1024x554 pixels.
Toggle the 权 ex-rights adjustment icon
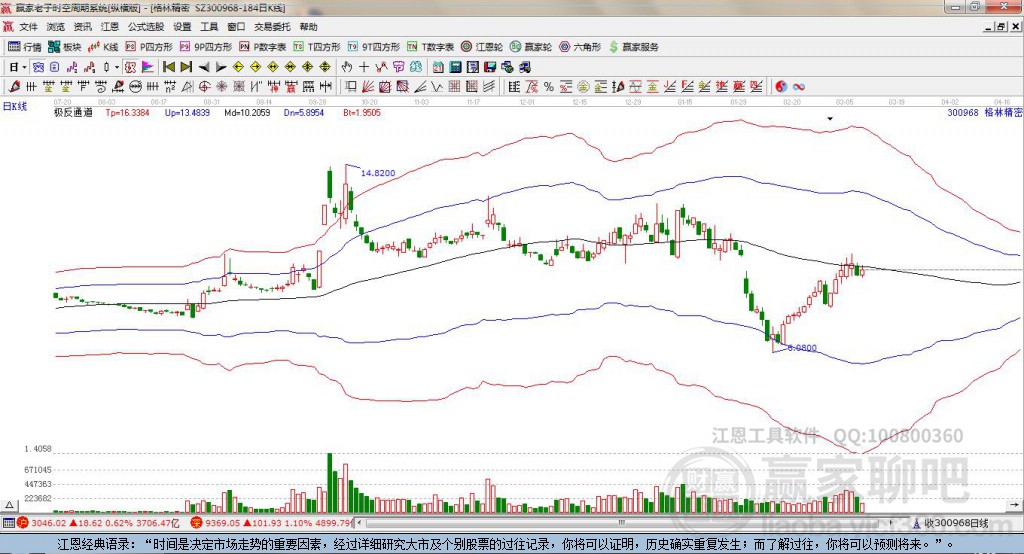(x=131, y=67)
